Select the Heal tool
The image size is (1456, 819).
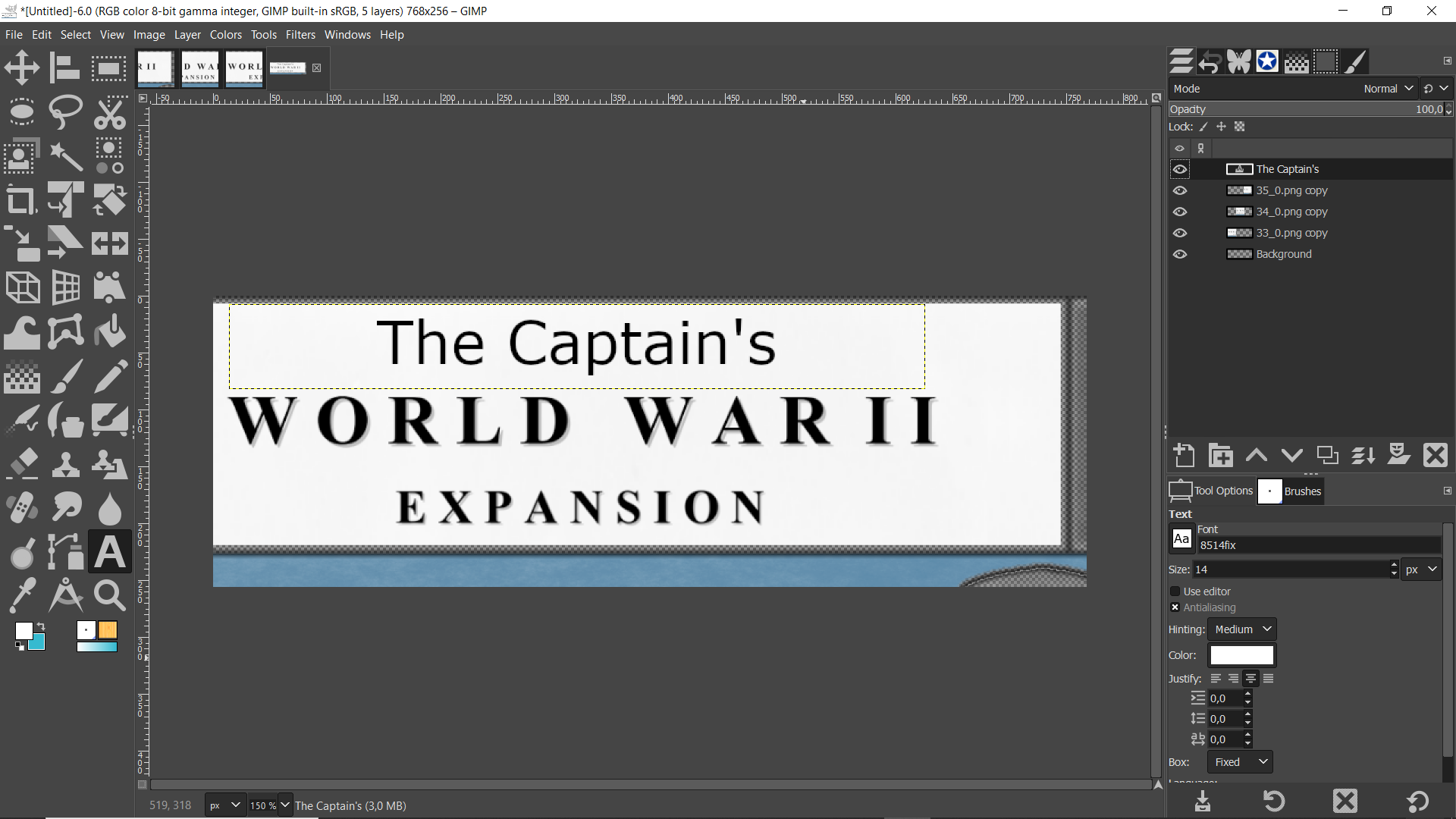pos(22,508)
